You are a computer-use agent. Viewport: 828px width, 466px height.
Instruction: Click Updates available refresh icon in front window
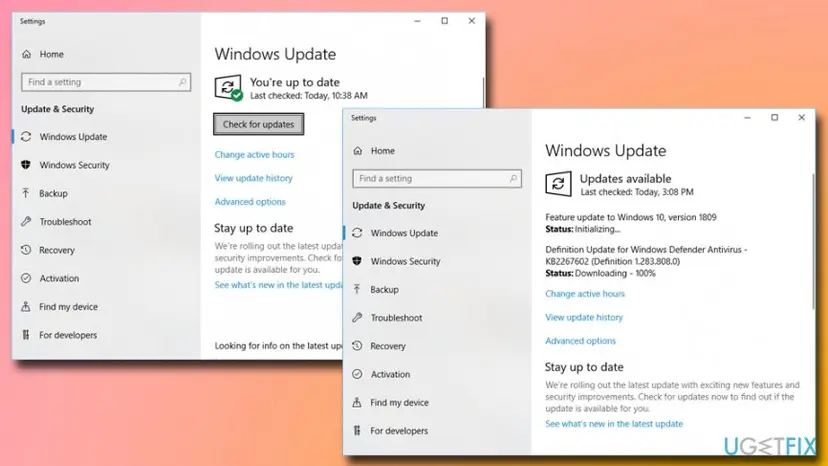pyautogui.click(x=558, y=184)
